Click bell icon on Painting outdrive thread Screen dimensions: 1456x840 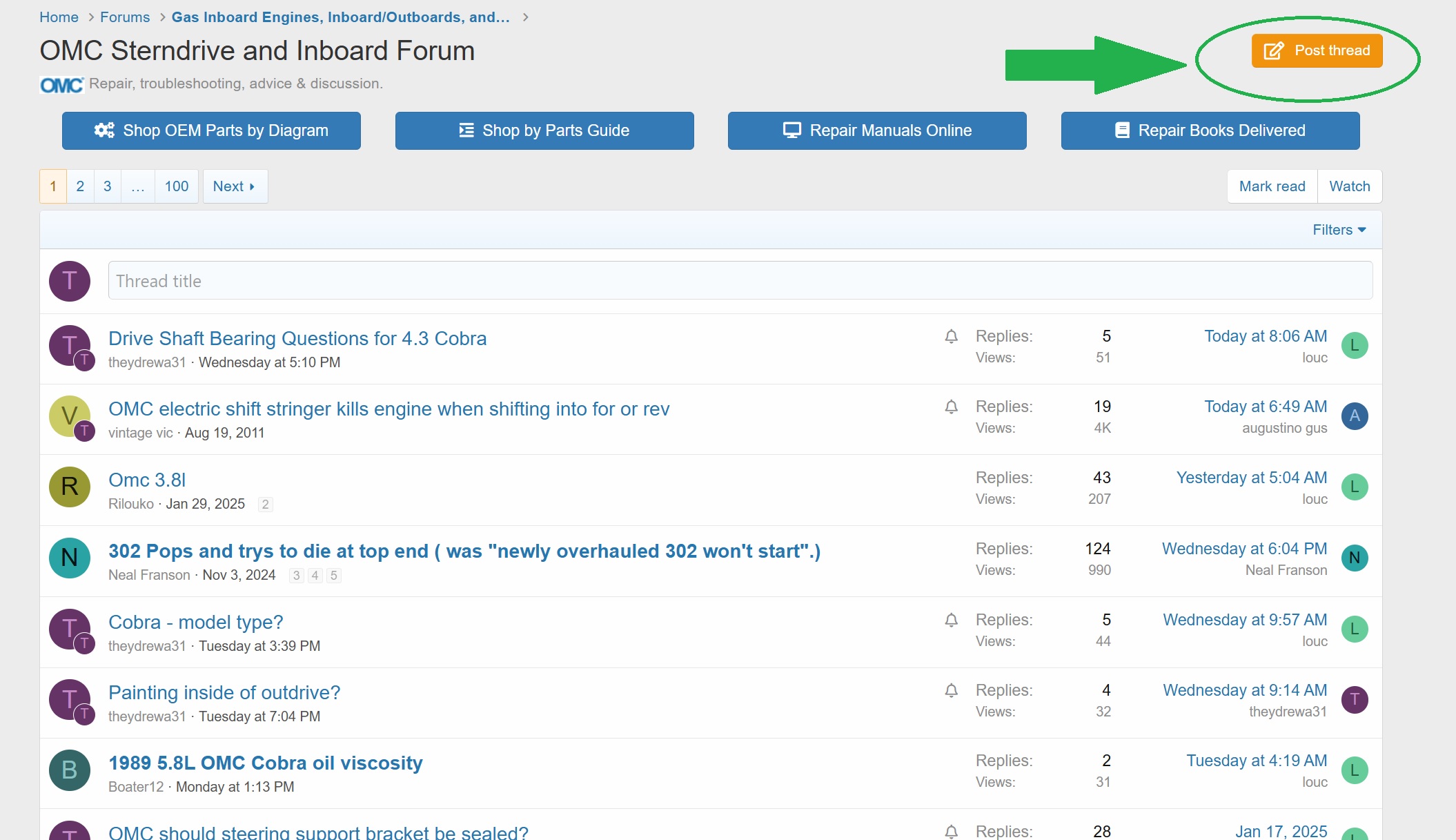tap(951, 690)
